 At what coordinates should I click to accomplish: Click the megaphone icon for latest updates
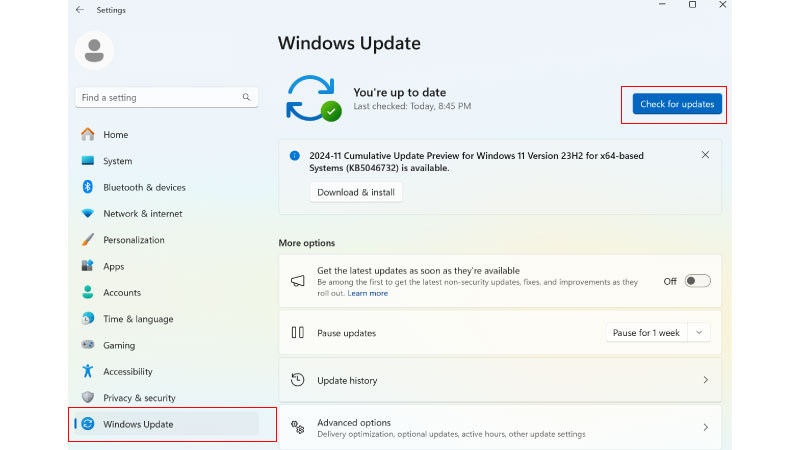click(297, 281)
